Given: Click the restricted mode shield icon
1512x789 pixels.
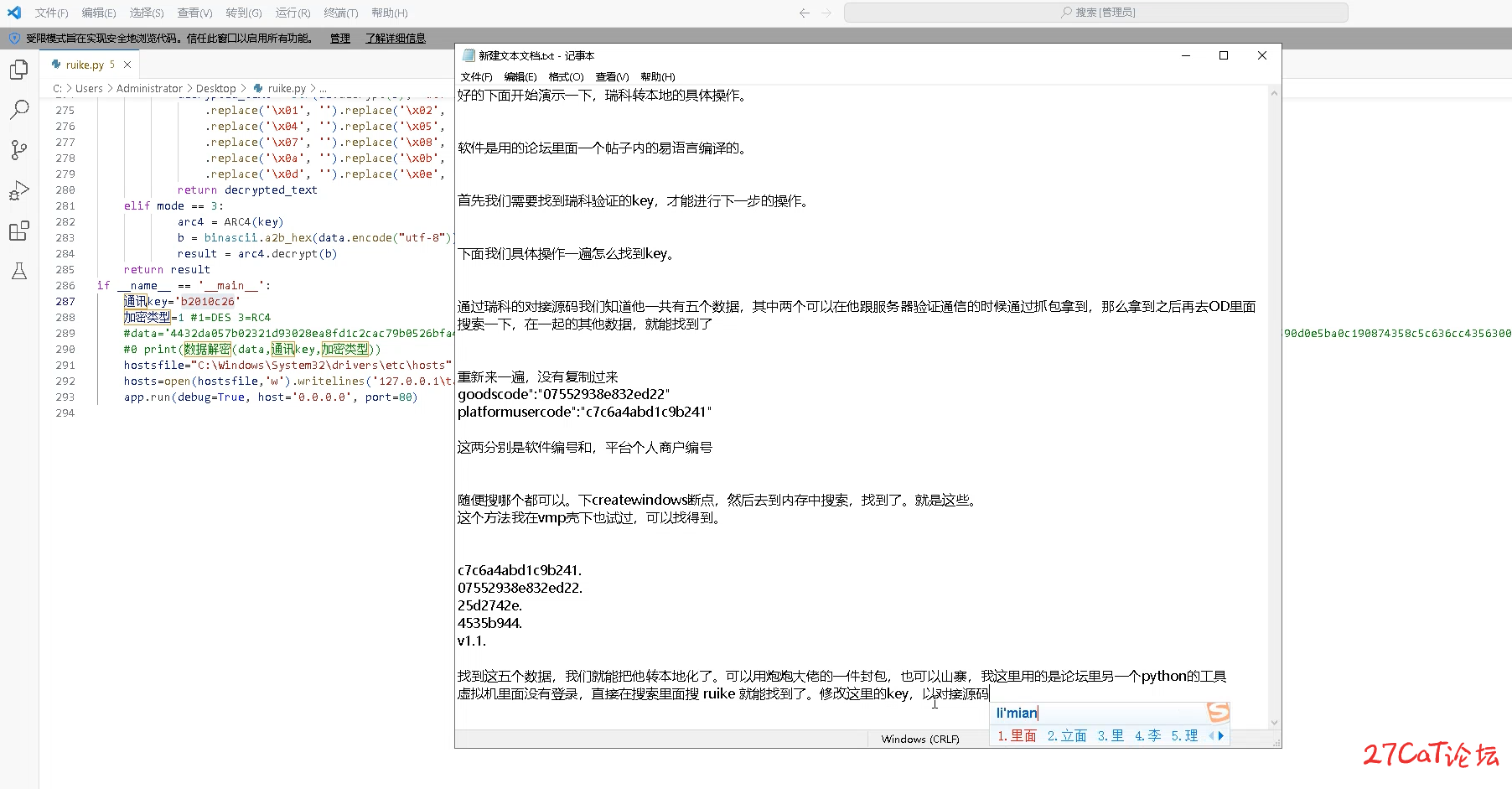Looking at the screenshot, I should pyautogui.click(x=14, y=38).
